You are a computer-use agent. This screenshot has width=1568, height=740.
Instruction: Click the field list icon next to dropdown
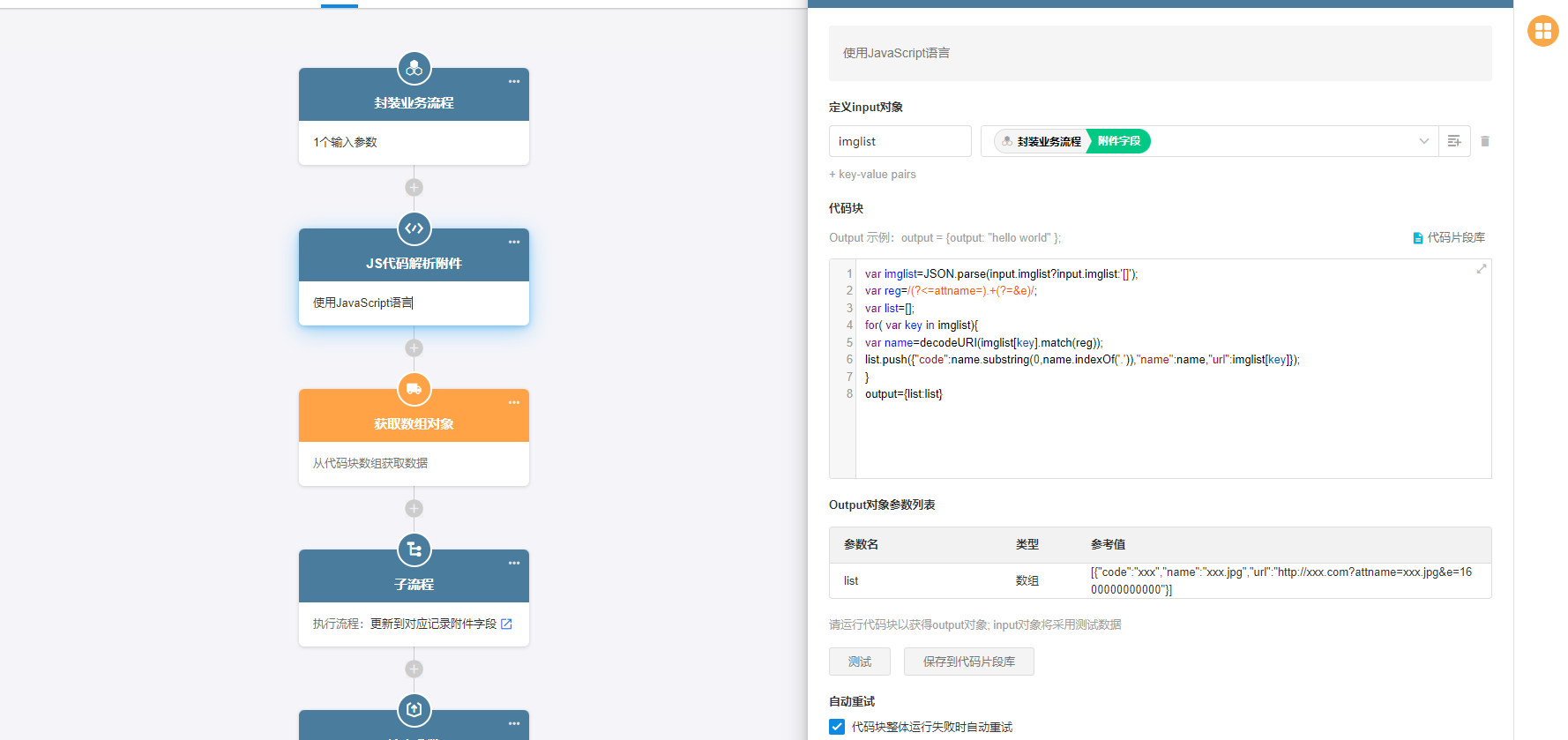point(1454,141)
